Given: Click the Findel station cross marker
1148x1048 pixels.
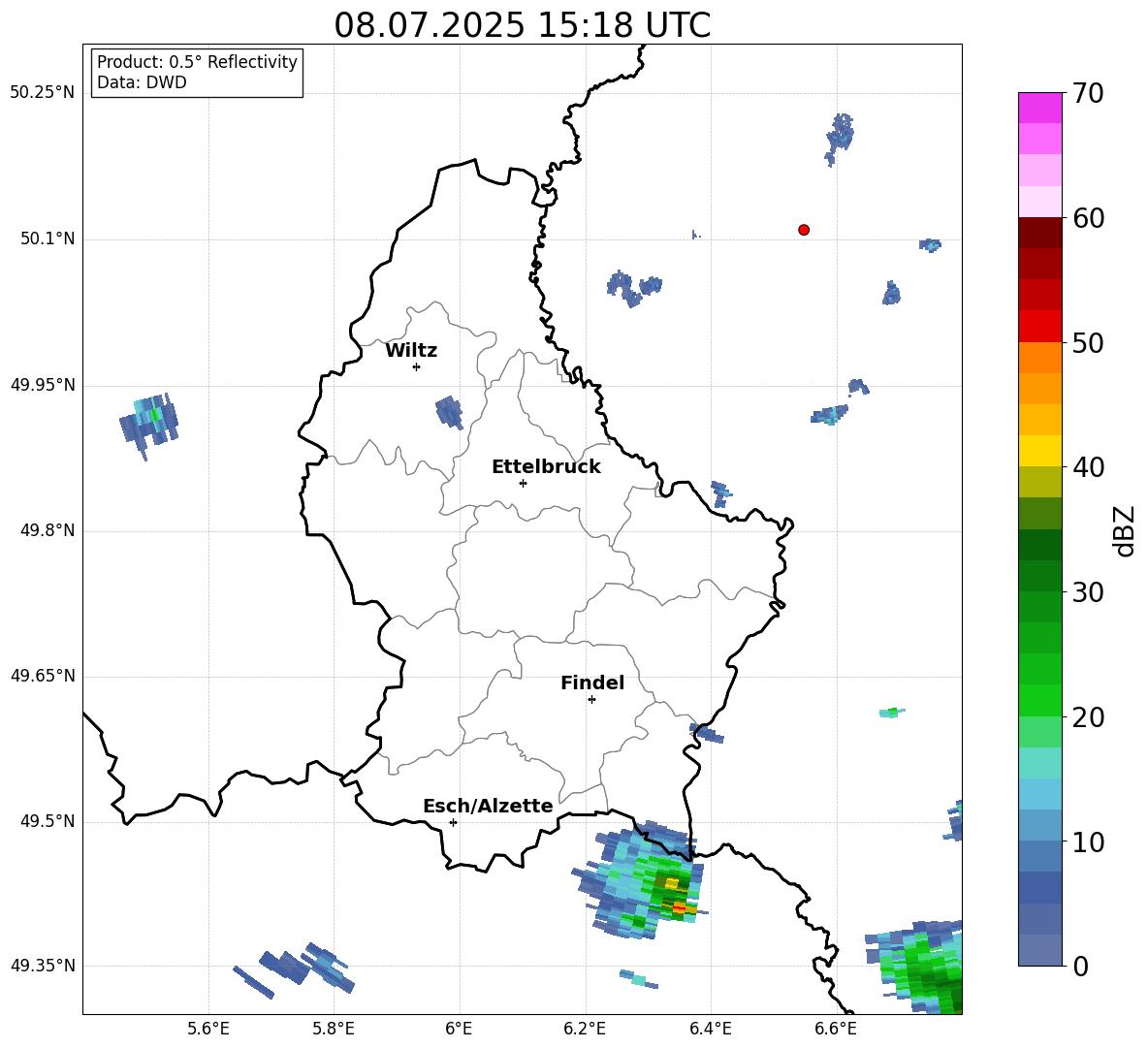Looking at the screenshot, I should click(x=591, y=700).
